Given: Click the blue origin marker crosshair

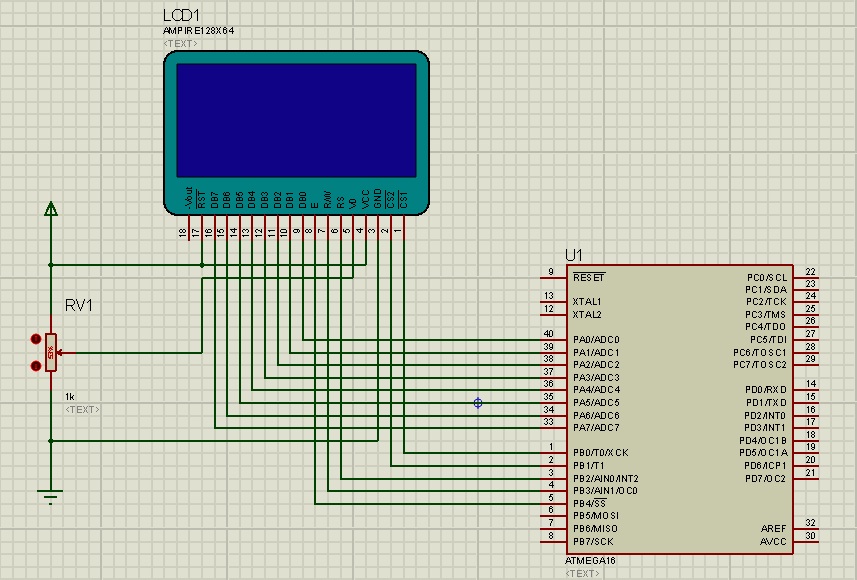Looking at the screenshot, I should (x=478, y=403).
